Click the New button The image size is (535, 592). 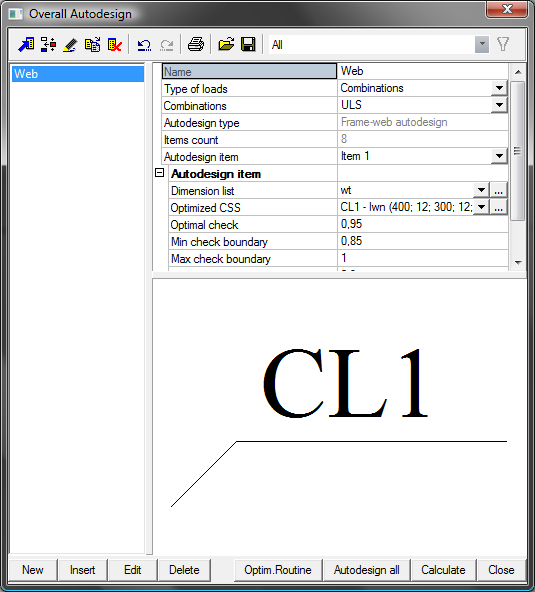click(33, 570)
